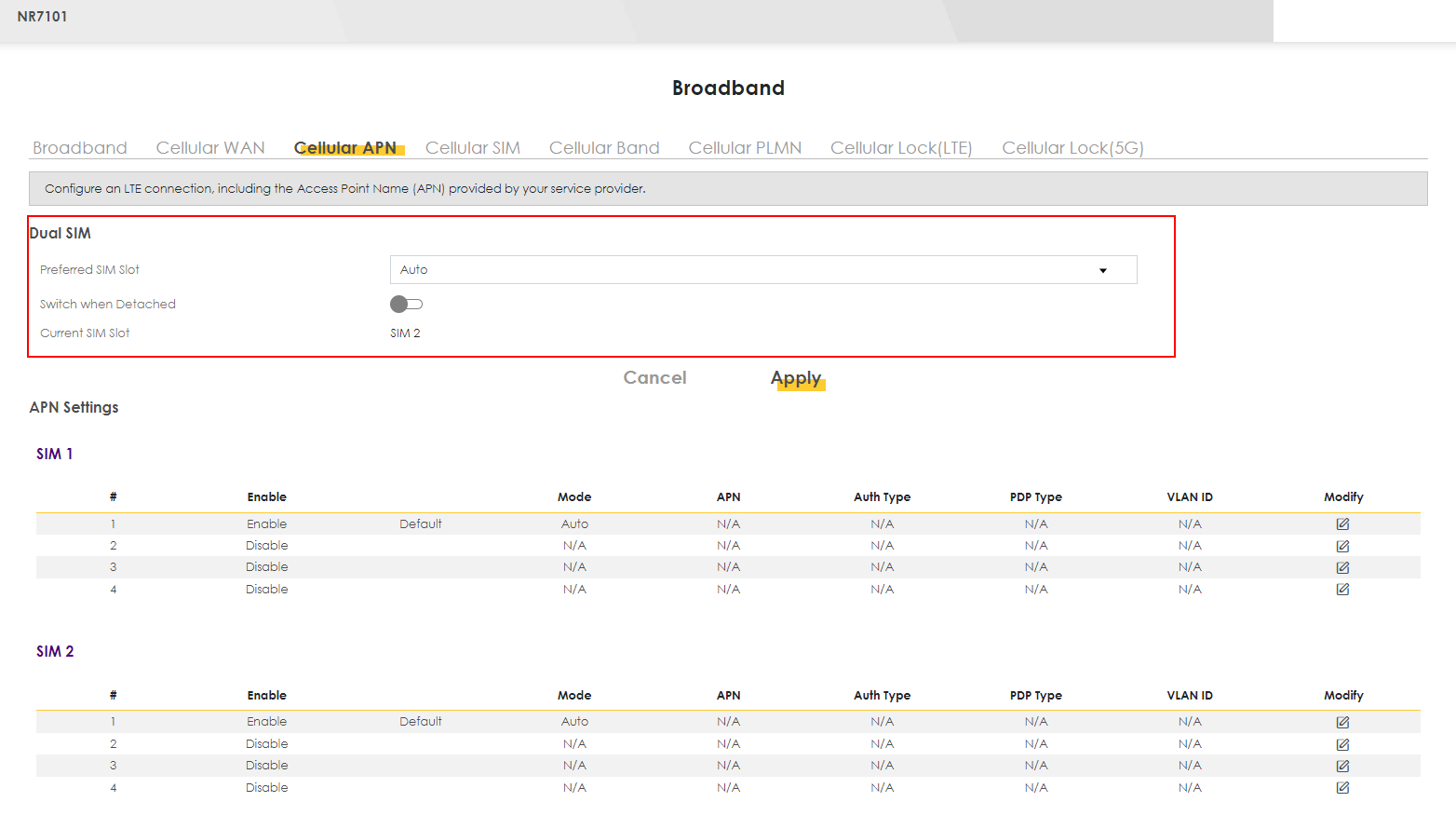Edit SIM 2 APN entry 4

1342,787
